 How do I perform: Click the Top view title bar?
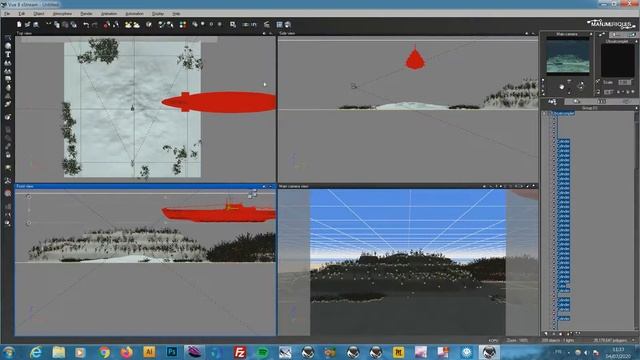pyautogui.click(x=145, y=33)
